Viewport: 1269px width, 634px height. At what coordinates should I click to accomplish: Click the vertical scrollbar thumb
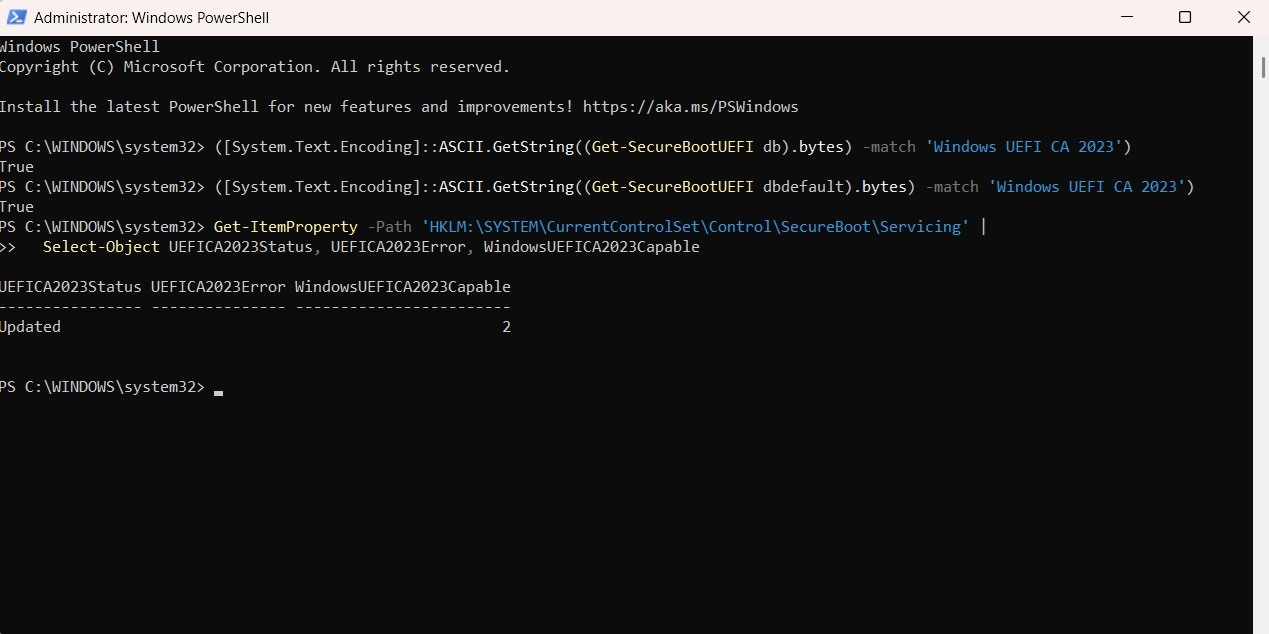pos(1262,66)
